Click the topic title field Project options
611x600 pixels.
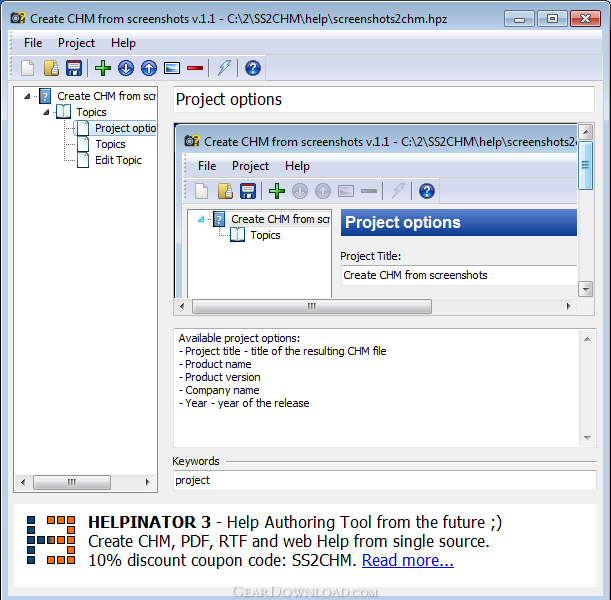[384, 99]
